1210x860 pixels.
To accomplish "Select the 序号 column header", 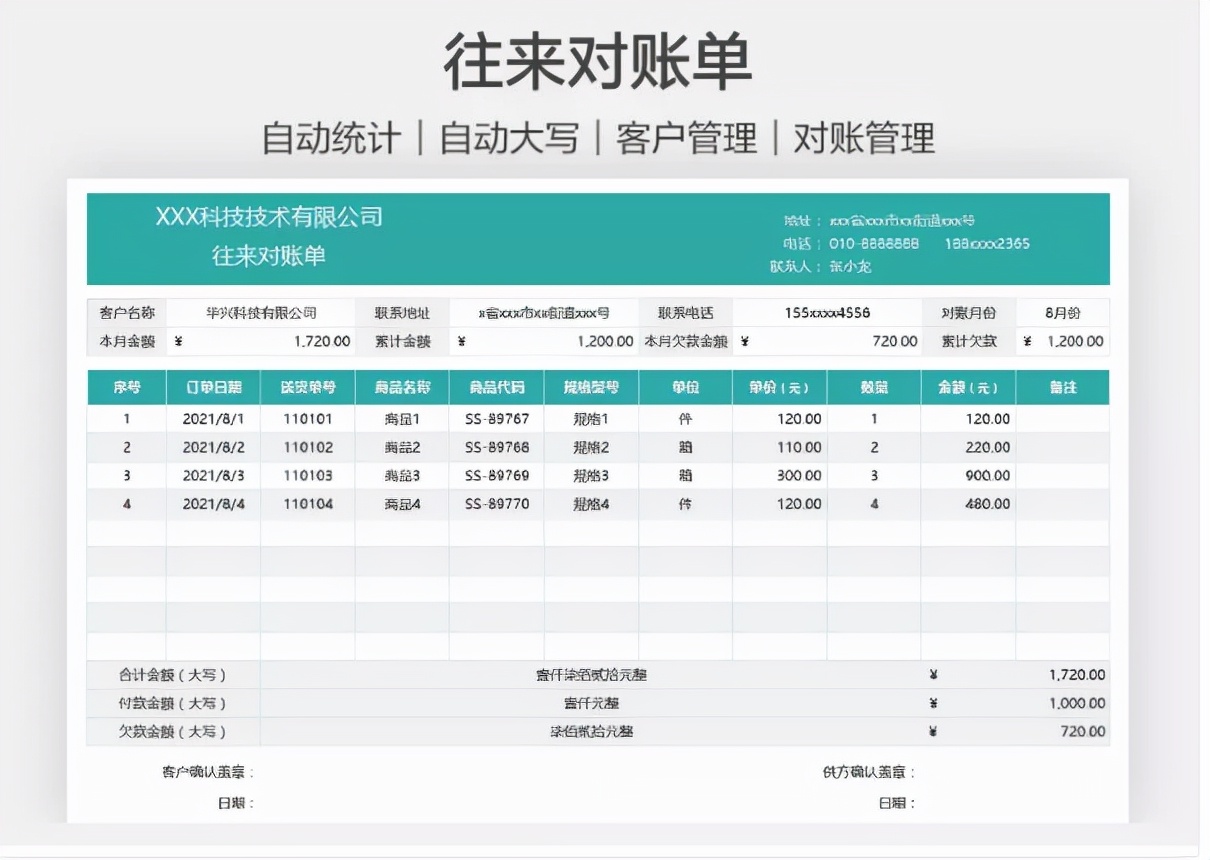I will point(125,387).
